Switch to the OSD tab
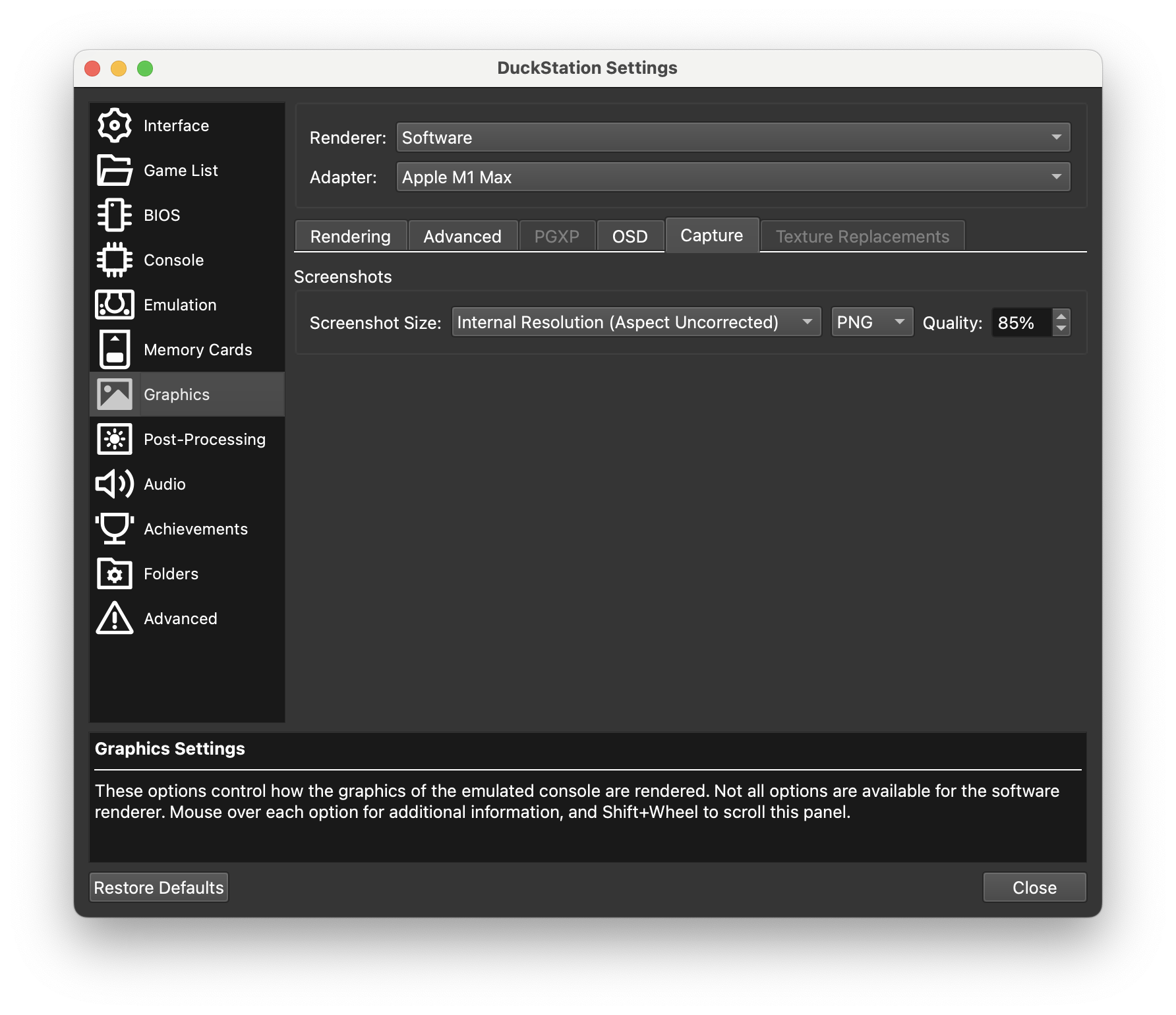 pyautogui.click(x=630, y=237)
